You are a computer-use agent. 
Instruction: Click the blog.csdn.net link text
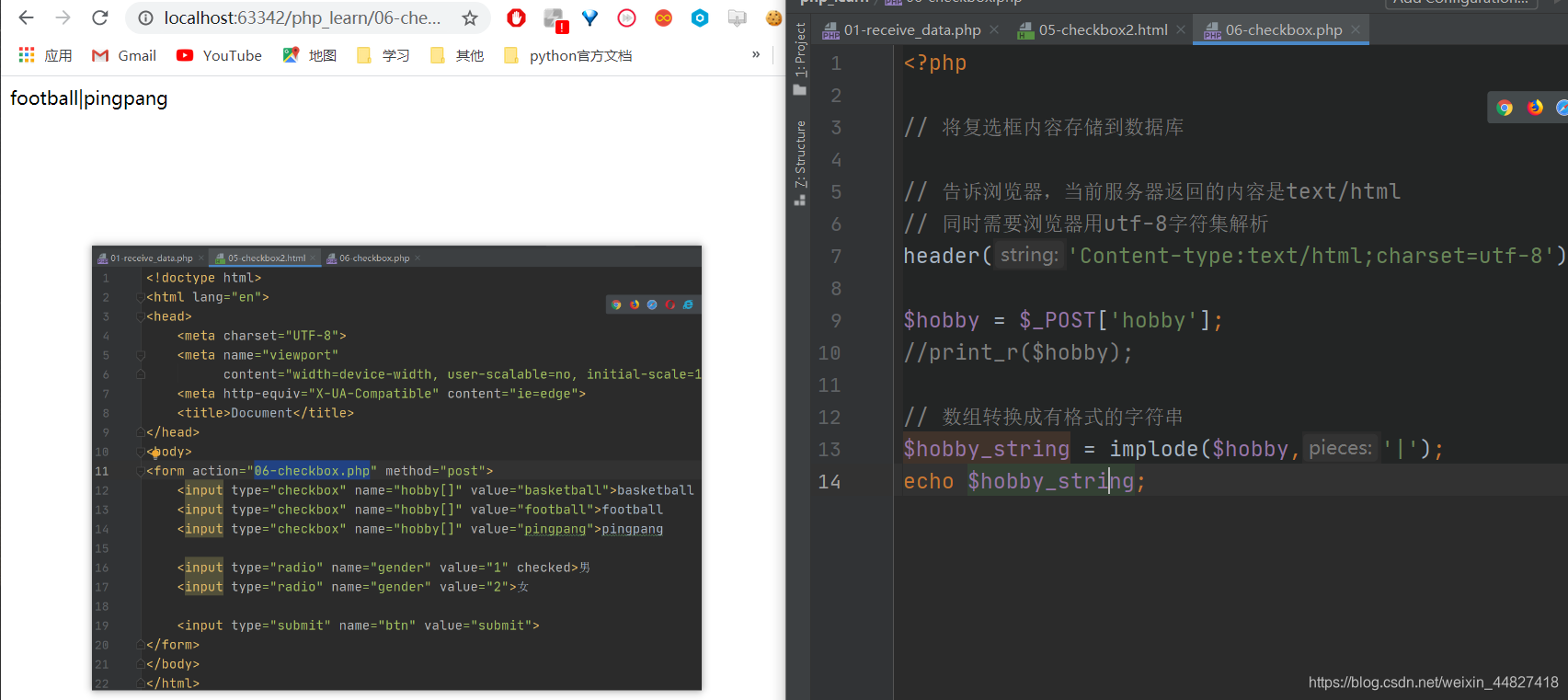1434,683
